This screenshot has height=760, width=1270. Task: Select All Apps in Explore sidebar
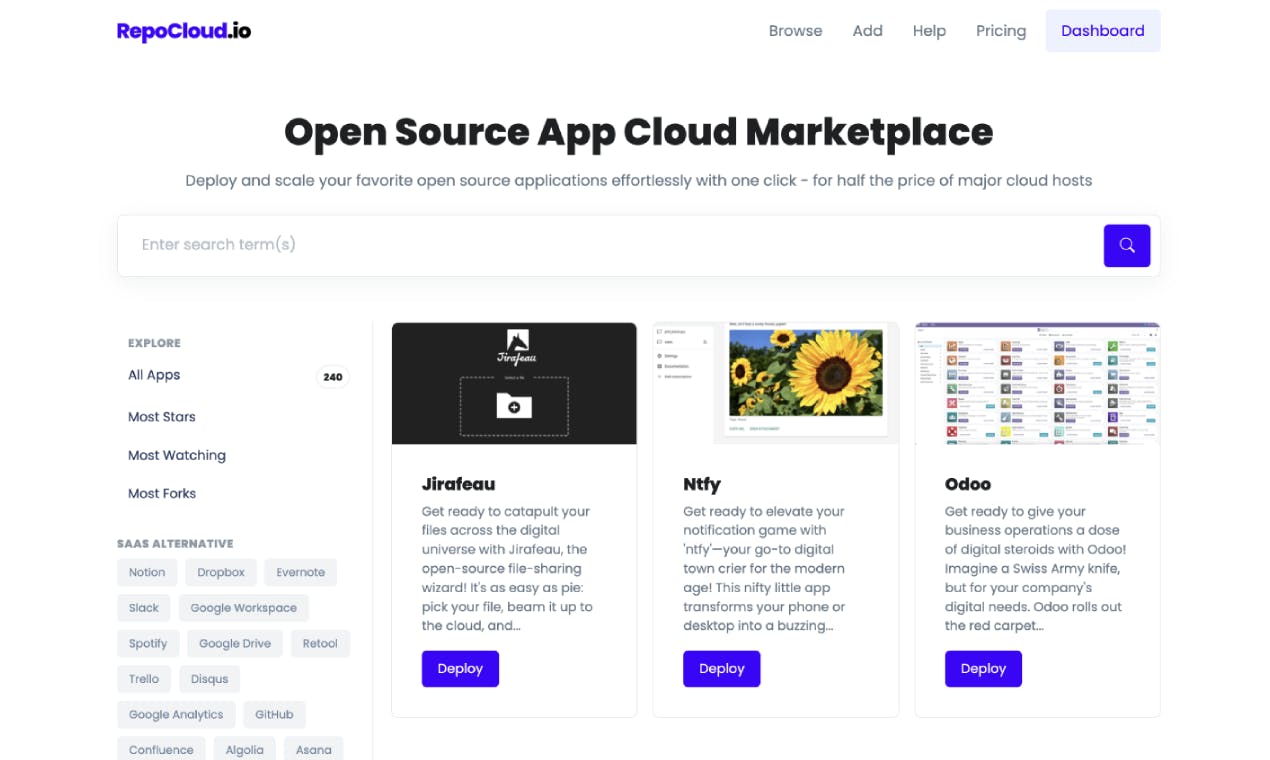[x=154, y=375]
